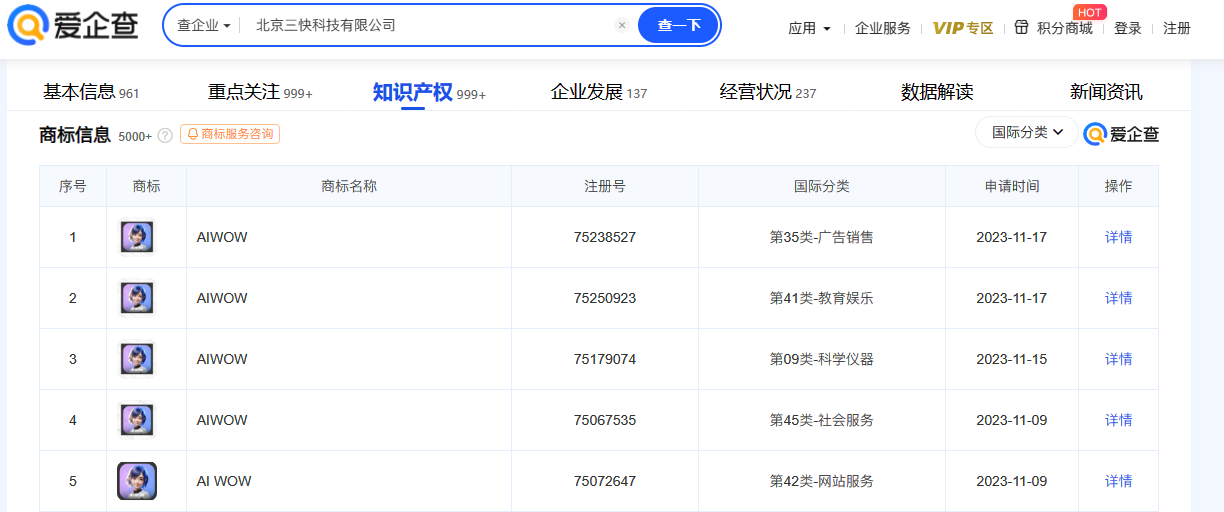Image resolution: width=1224 pixels, height=512 pixels.
Task: Open the 数据解读 tab
Action: click(x=937, y=92)
